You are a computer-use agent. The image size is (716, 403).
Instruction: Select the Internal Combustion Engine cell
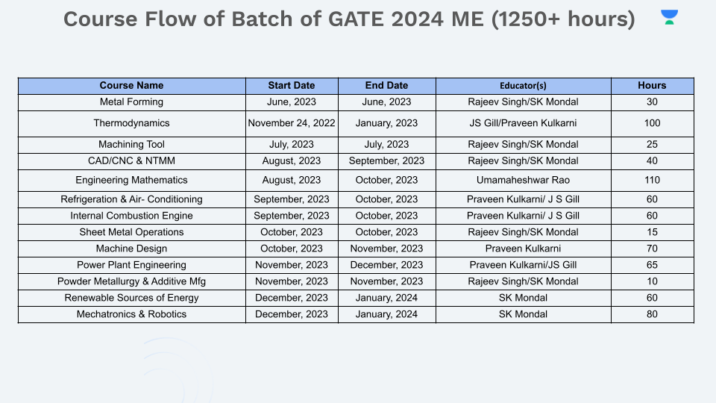132,216
